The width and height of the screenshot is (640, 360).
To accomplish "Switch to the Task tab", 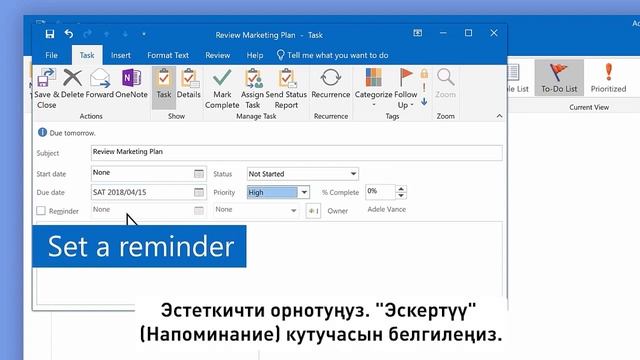I will 87,55.
